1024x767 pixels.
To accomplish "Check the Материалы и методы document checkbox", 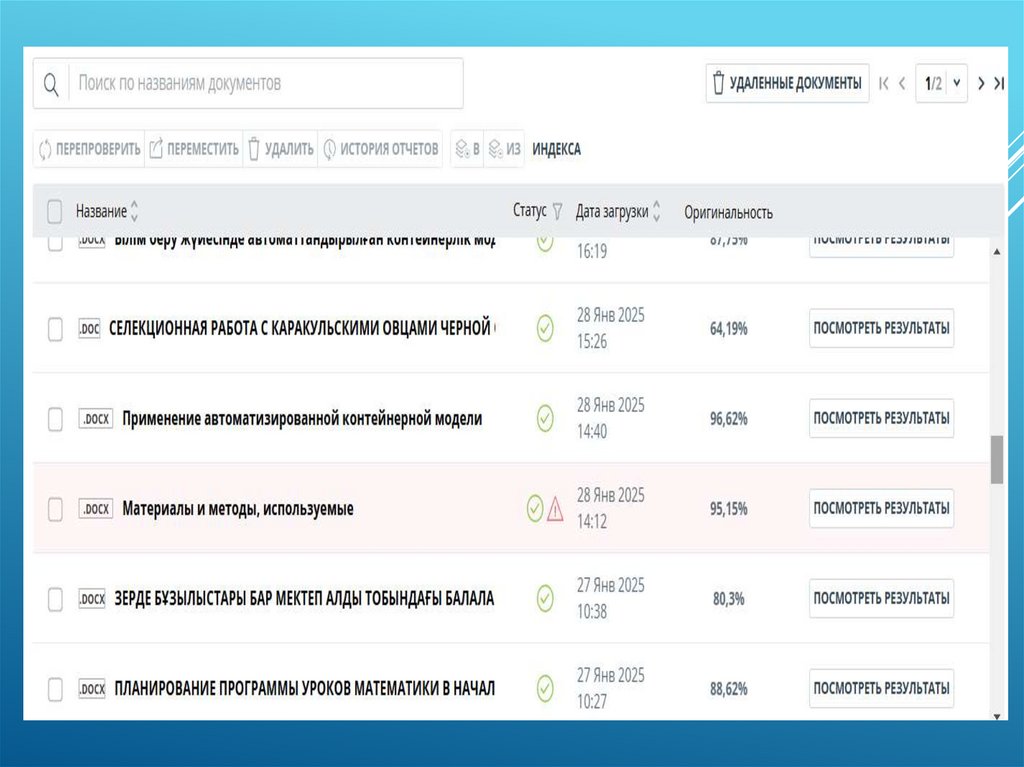I will [x=55, y=509].
